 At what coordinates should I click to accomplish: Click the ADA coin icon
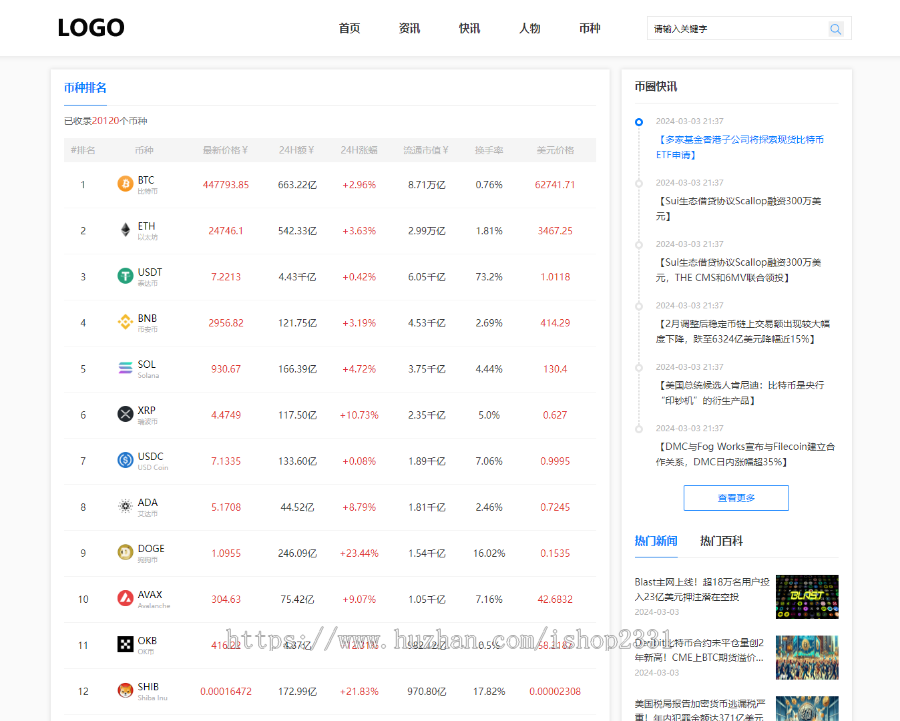(125, 506)
